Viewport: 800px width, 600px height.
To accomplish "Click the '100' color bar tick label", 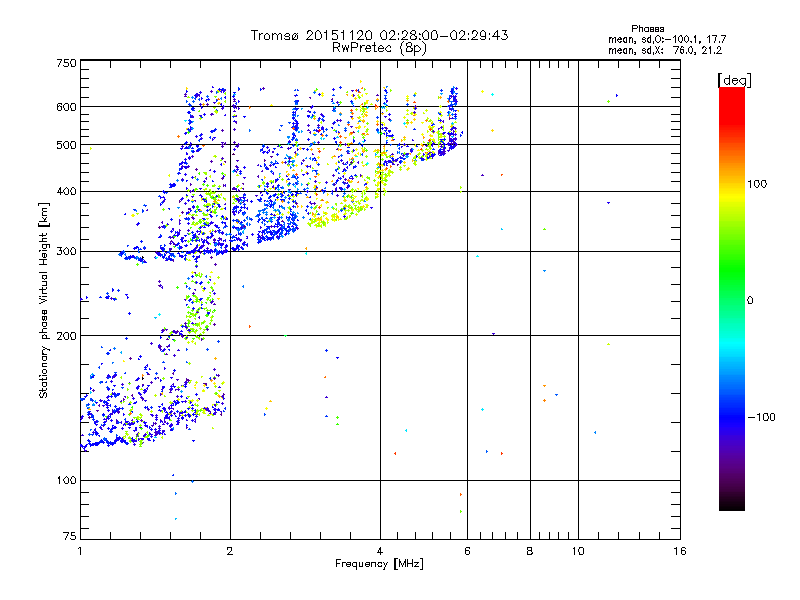I will [757, 184].
